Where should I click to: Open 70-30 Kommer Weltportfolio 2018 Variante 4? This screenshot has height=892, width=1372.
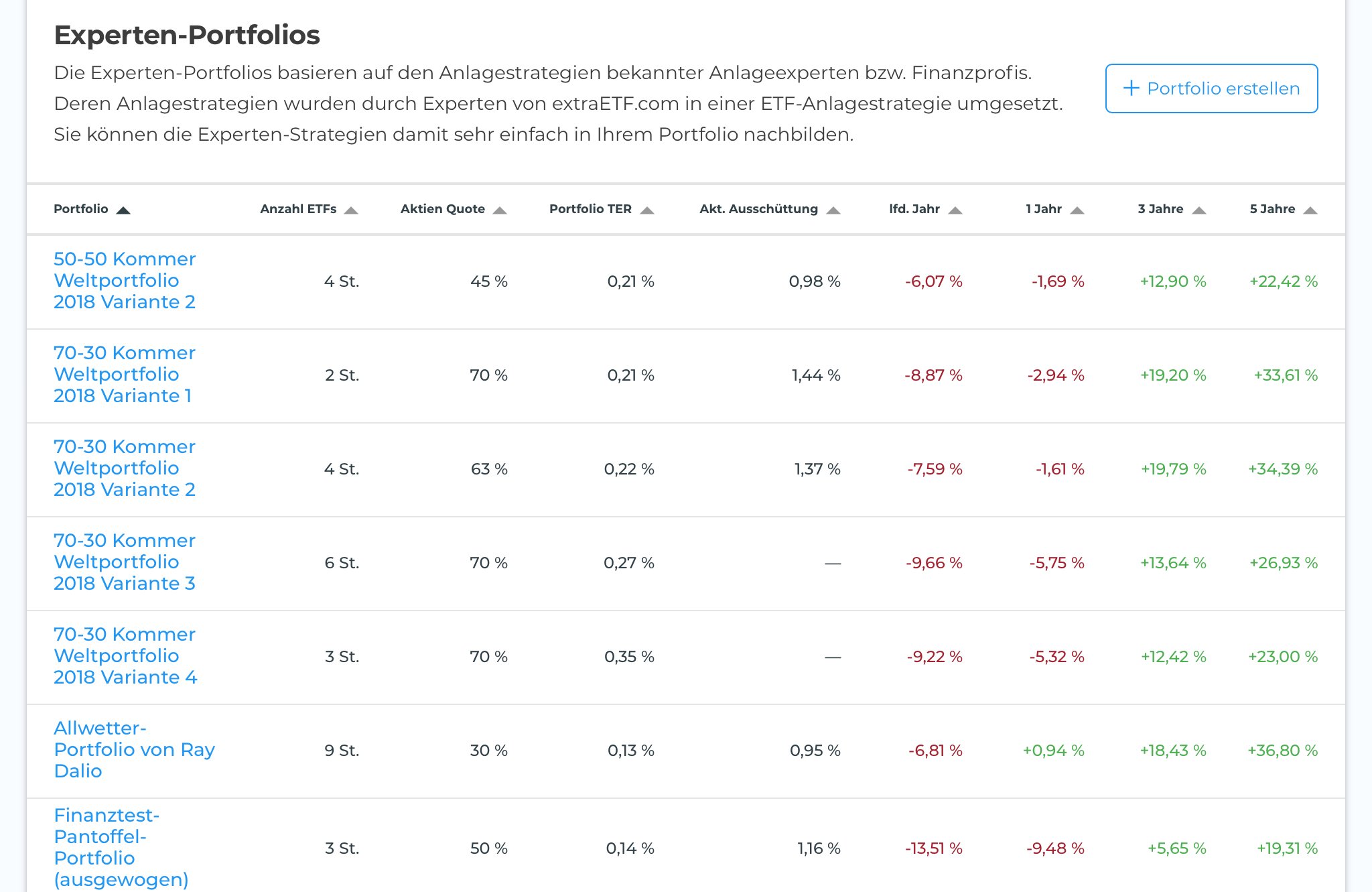click(125, 656)
